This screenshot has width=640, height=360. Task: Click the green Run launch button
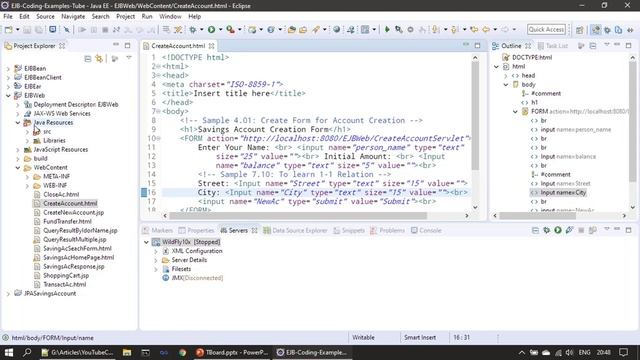coord(211,29)
